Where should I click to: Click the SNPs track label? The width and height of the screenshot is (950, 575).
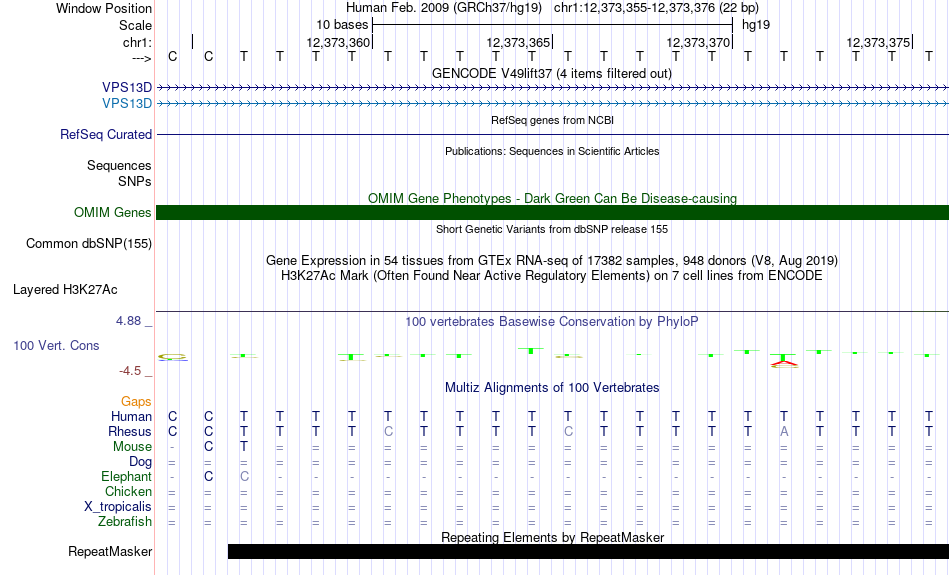tap(135, 181)
